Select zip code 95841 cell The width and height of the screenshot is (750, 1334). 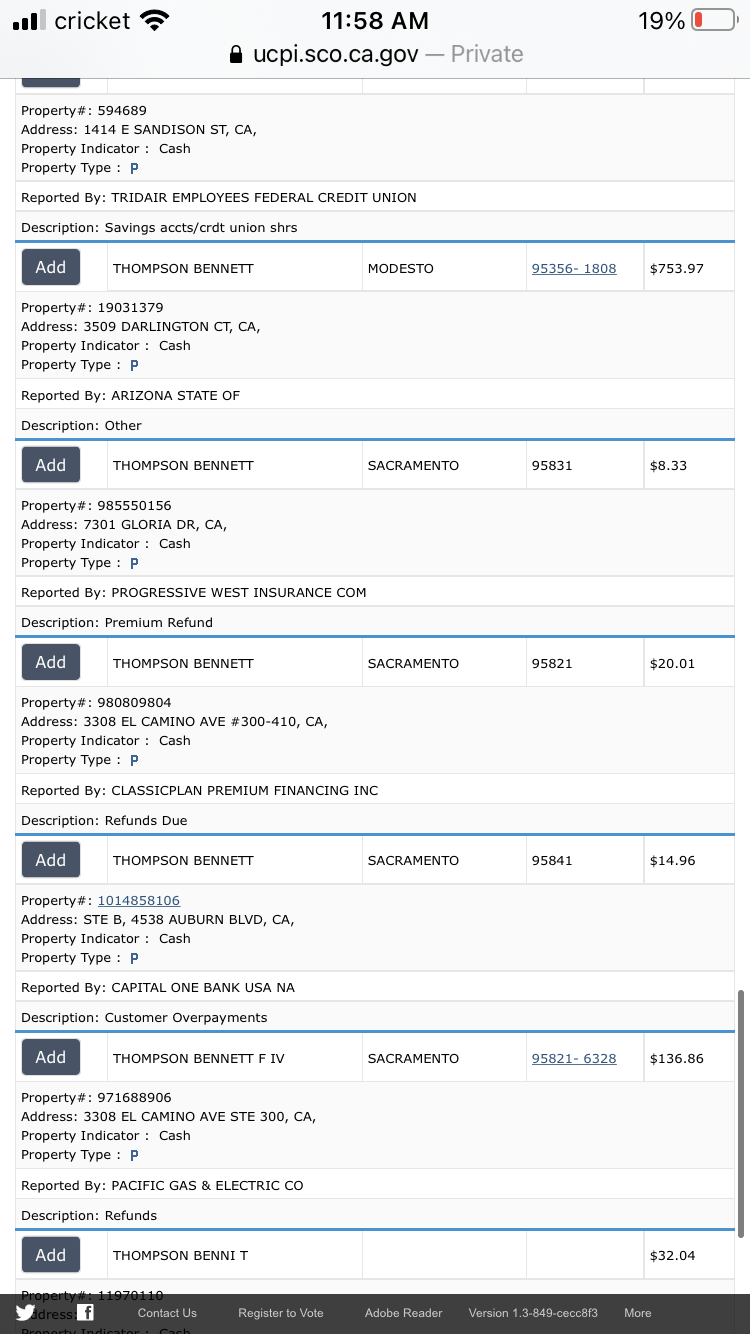(x=585, y=860)
